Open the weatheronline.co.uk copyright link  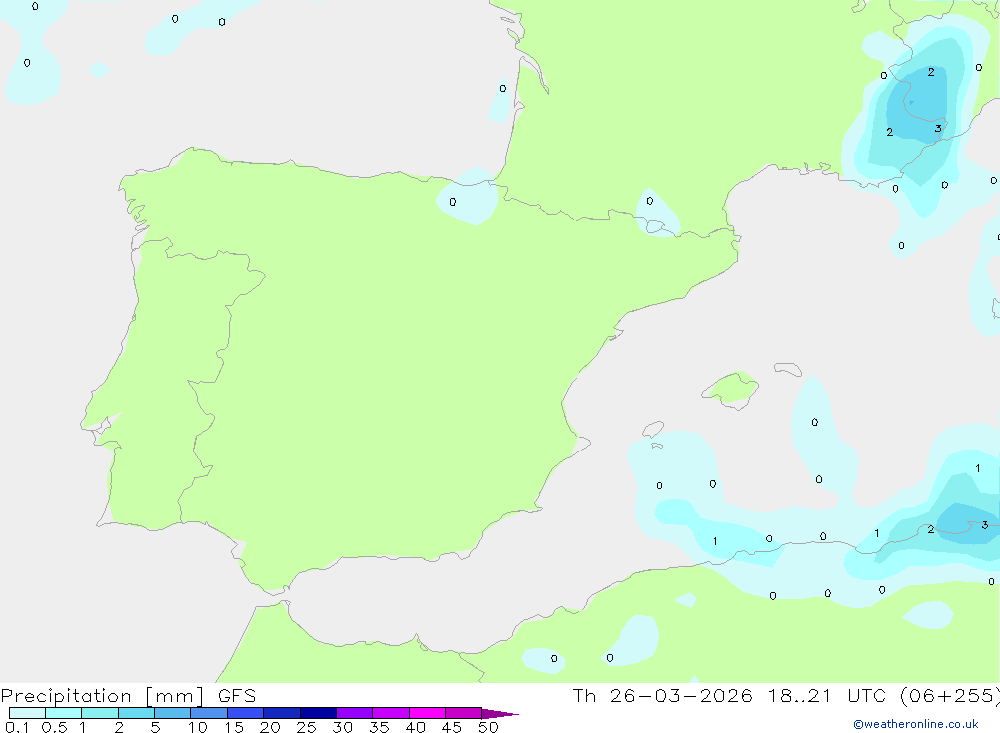[916, 724]
